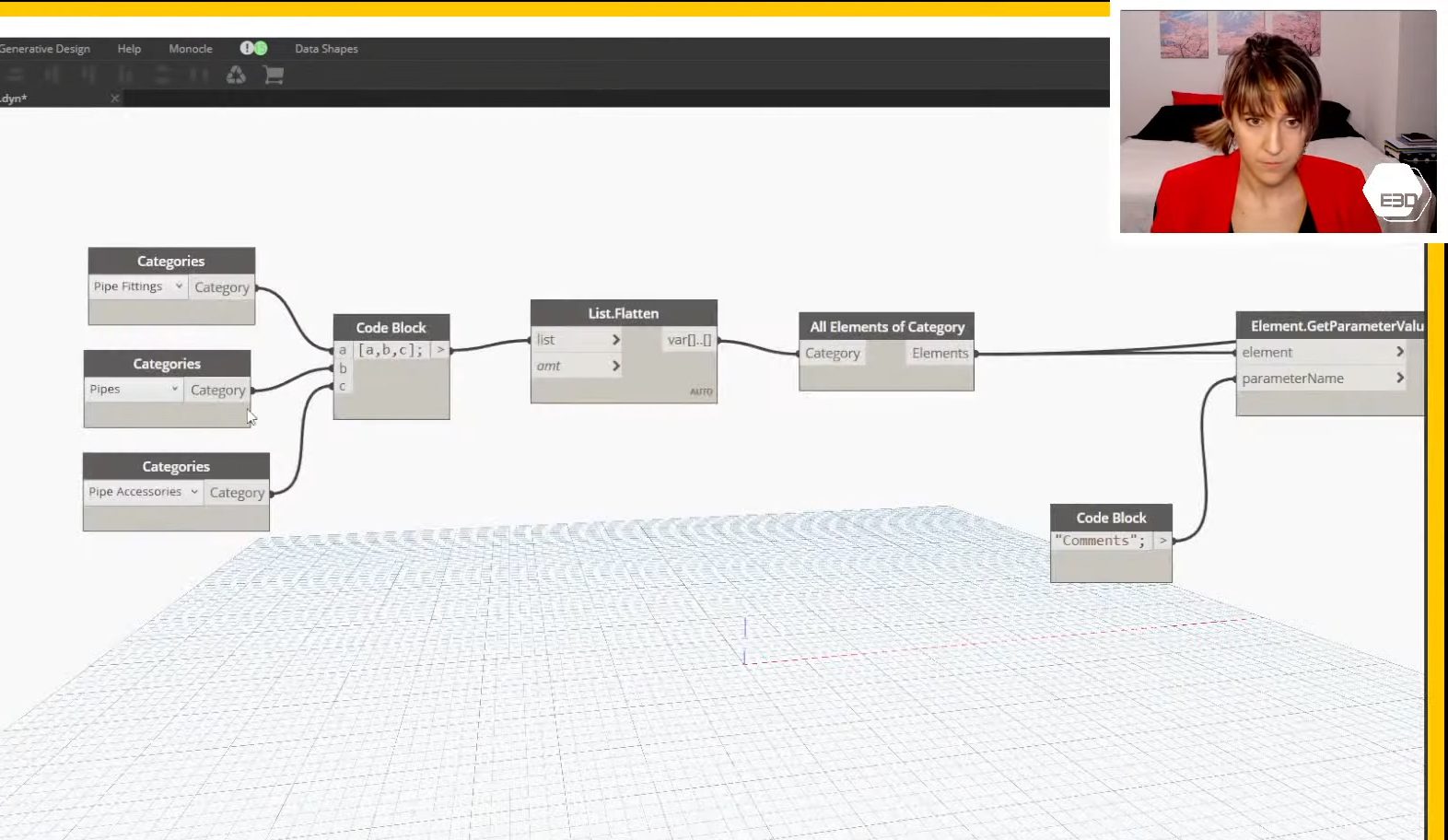Open the Monocle menu

pos(191,49)
